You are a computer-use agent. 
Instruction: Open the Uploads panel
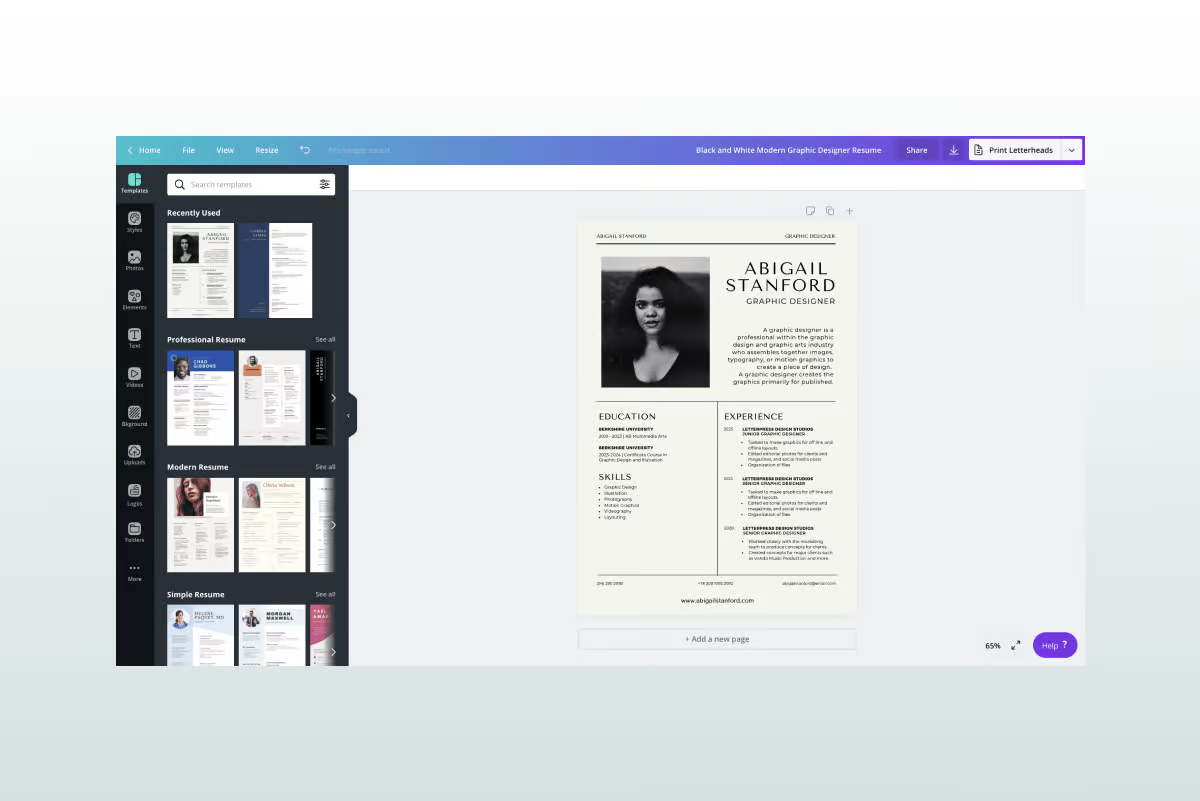(134, 455)
